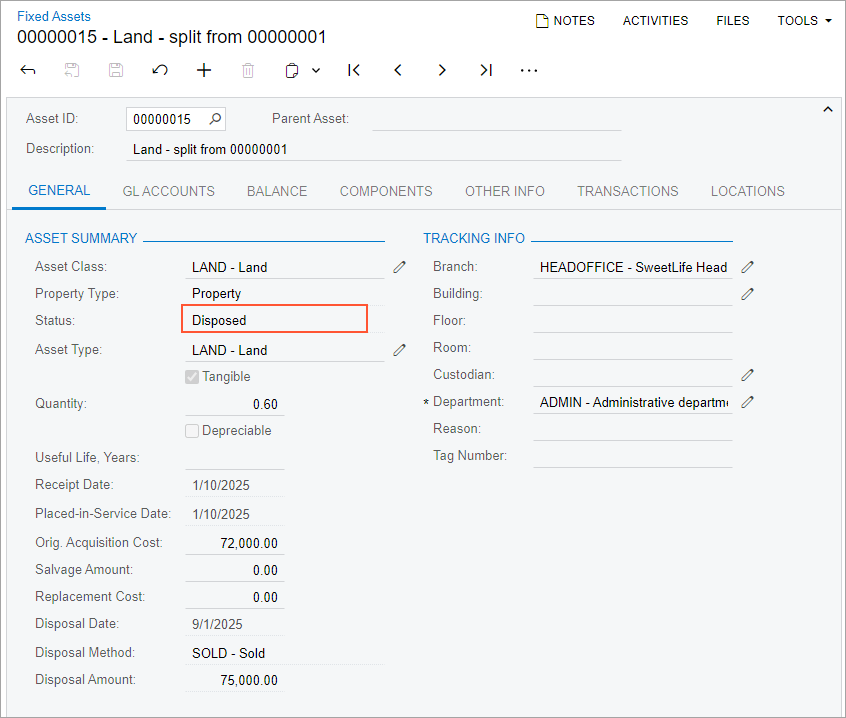This screenshot has width=846, height=718.
Task: Go to the first record
Action: pos(354,70)
